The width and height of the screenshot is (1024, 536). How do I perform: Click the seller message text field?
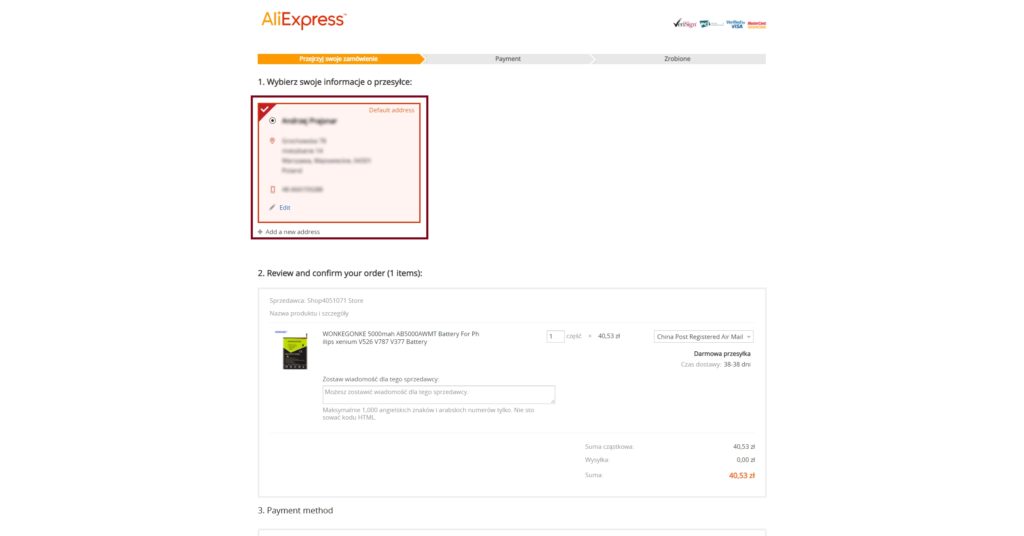[439, 394]
